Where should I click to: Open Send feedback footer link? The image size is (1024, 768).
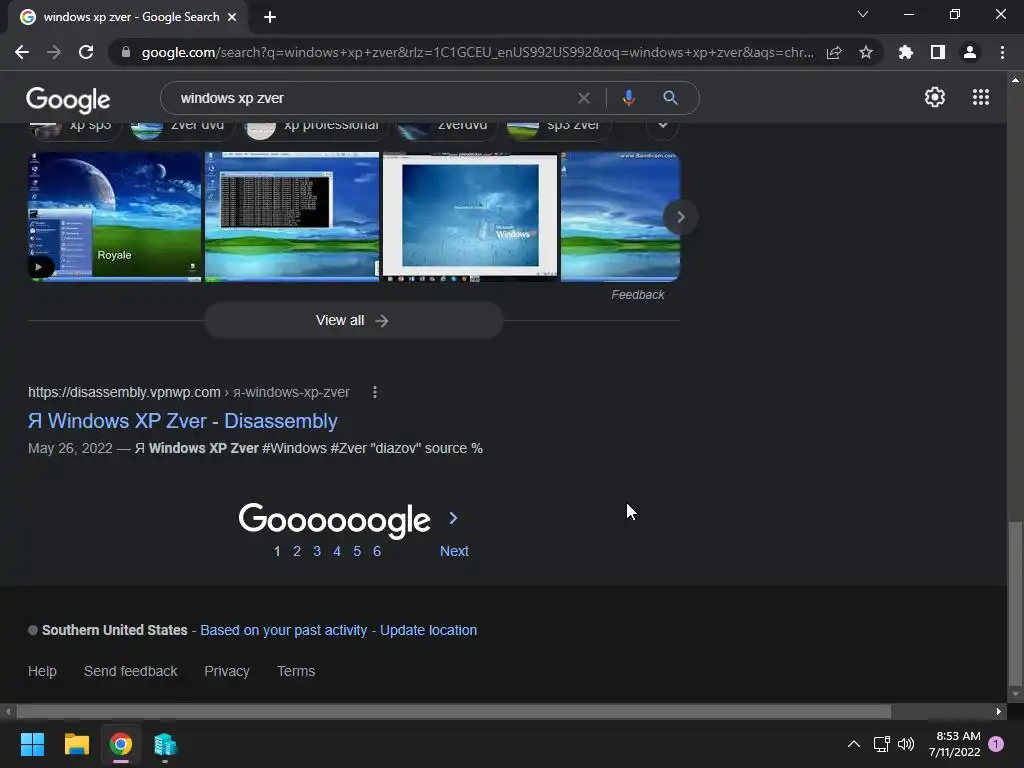[x=131, y=671]
